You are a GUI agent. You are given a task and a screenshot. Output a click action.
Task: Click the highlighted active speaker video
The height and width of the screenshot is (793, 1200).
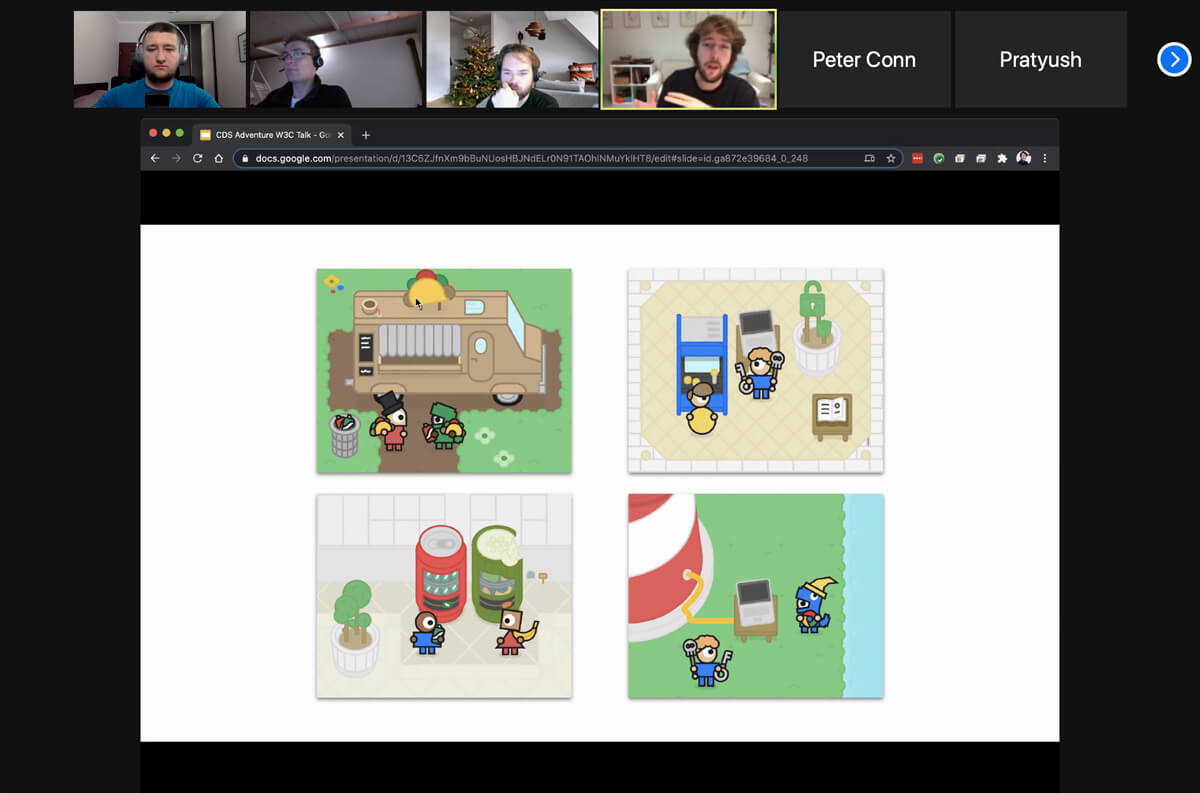pyautogui.click(x=688, y=58)
